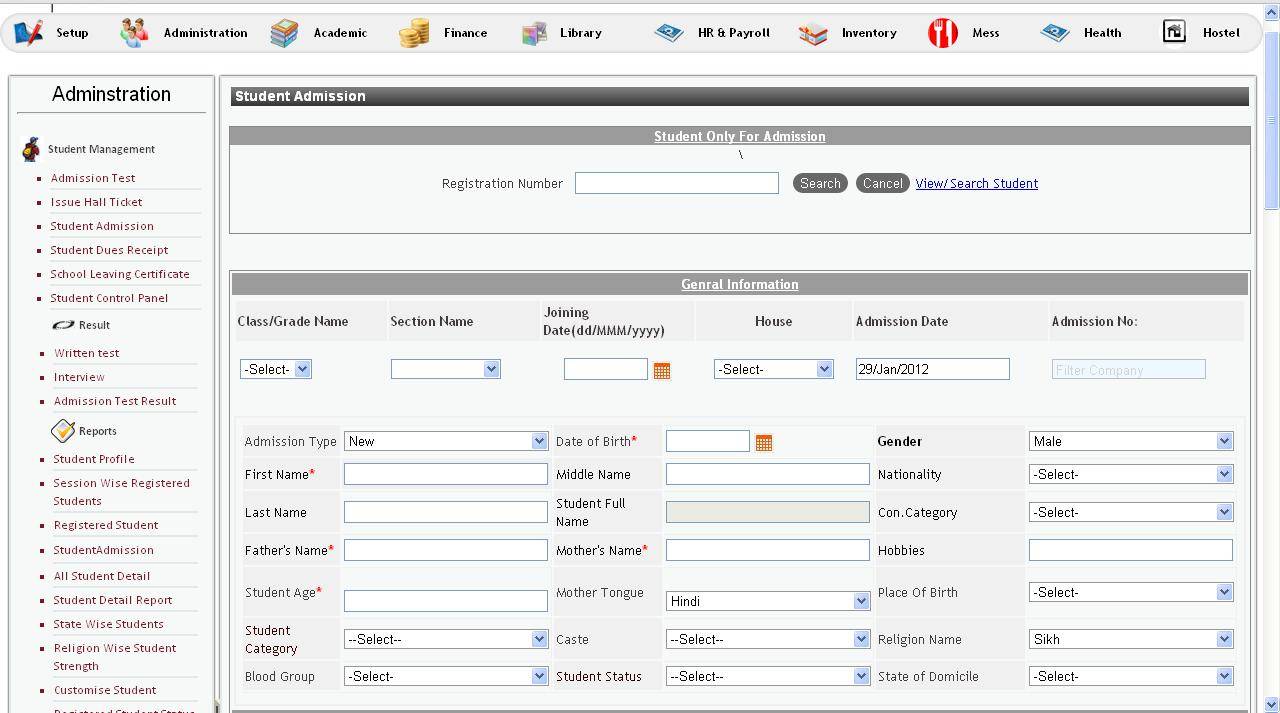Open the State Wise Students link
This screenshot has width=1280, height=713.
[x=109, y=624]
